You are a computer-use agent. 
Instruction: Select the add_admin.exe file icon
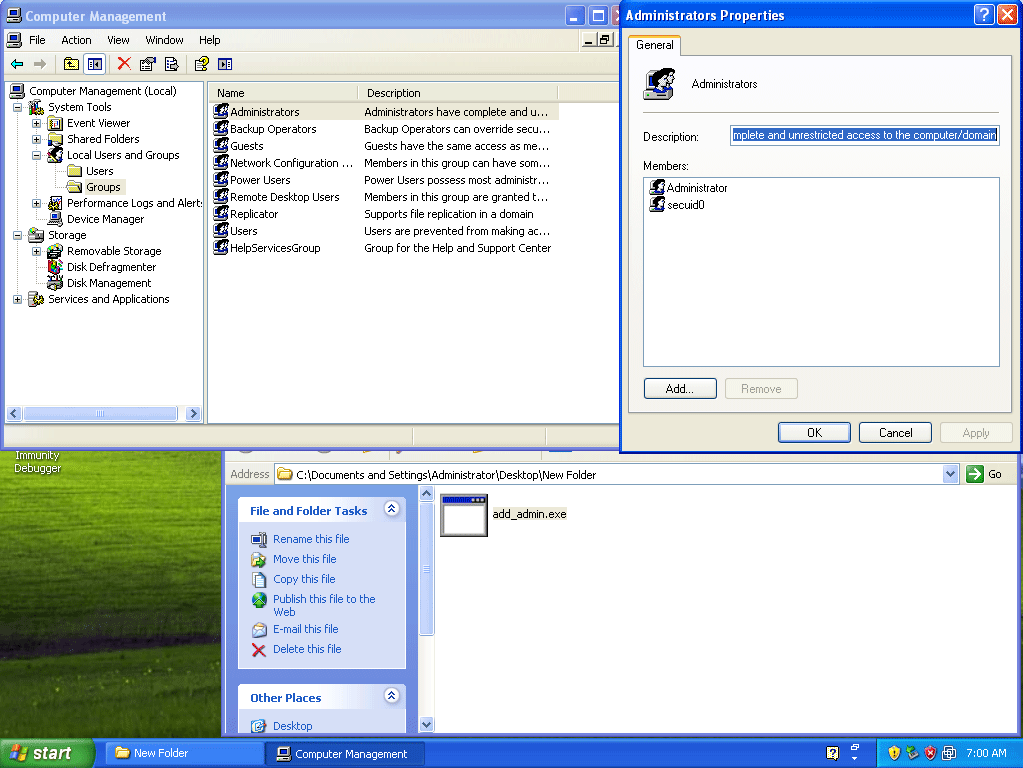[464, 515]
